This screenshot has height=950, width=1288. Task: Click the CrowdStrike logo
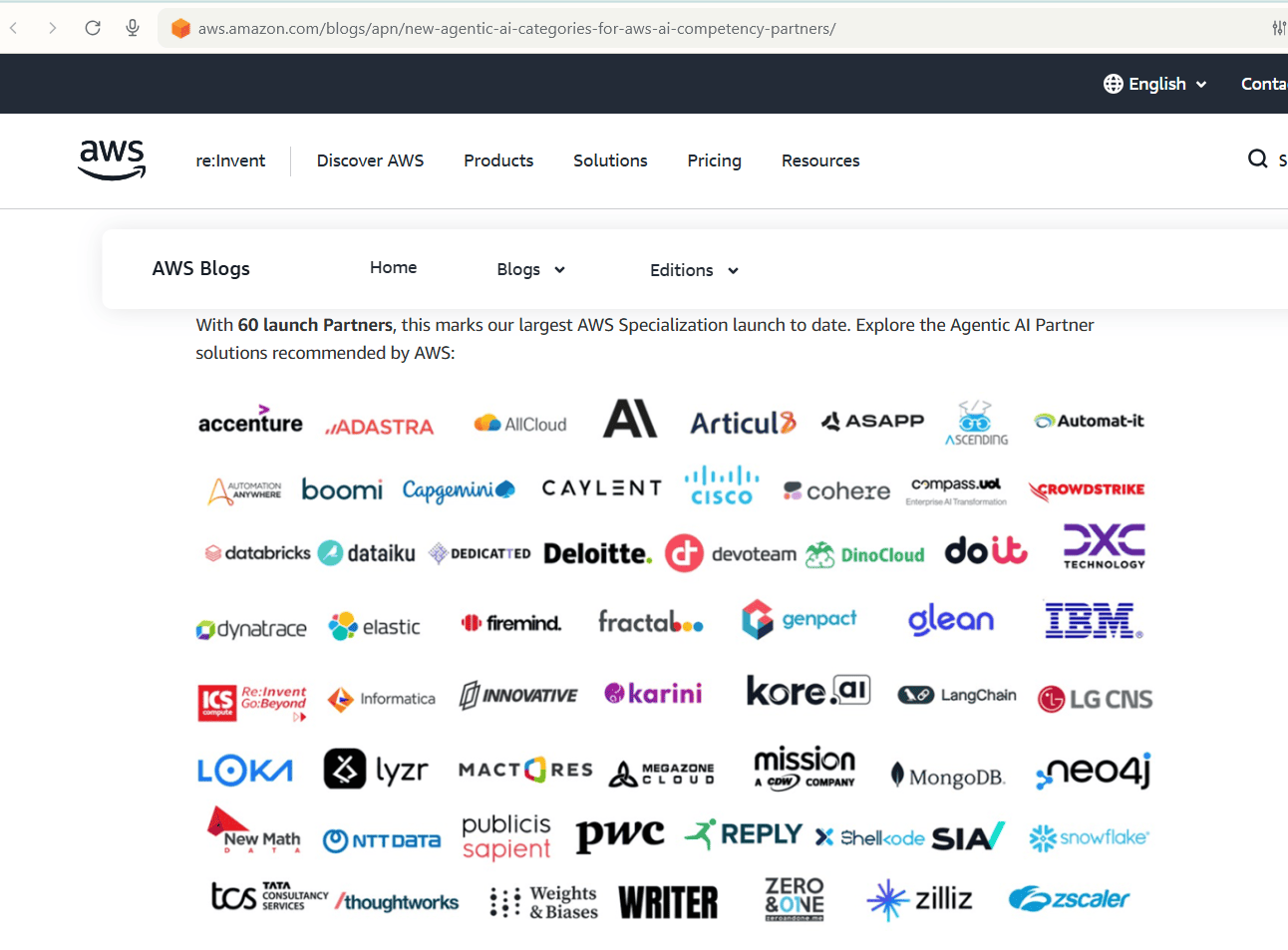coord(1087,489)
